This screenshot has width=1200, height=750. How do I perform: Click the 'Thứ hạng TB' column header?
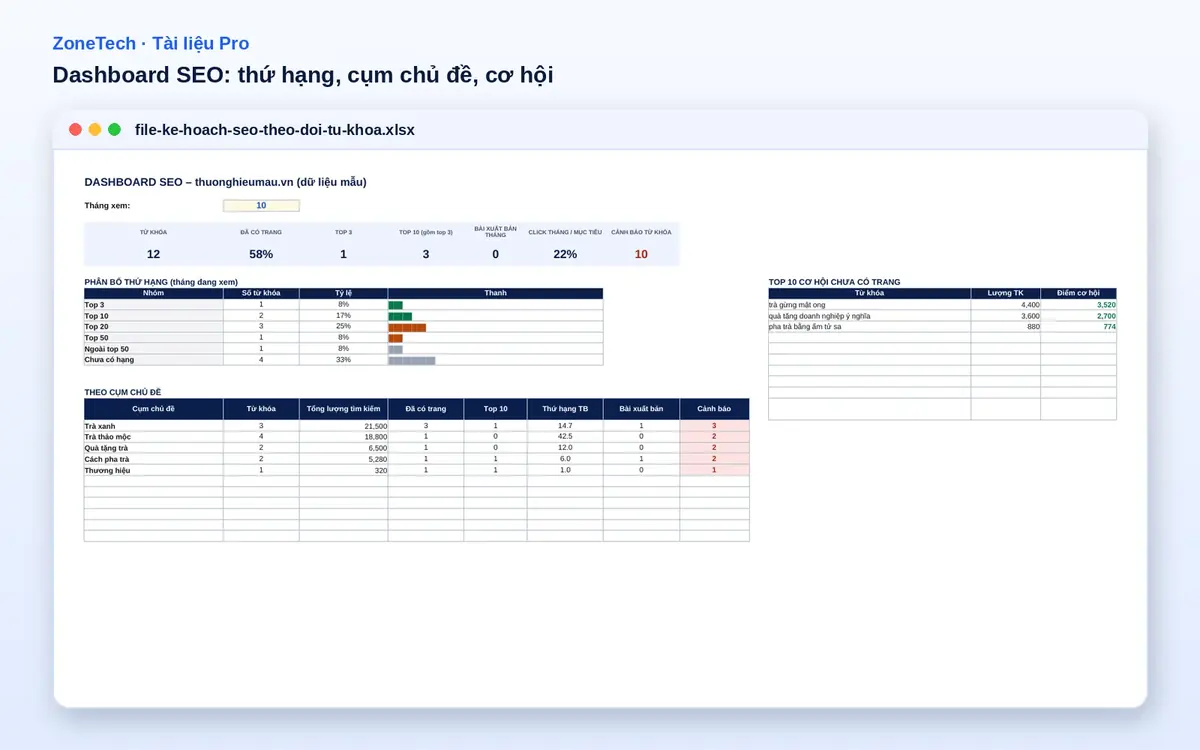(565, 409)
